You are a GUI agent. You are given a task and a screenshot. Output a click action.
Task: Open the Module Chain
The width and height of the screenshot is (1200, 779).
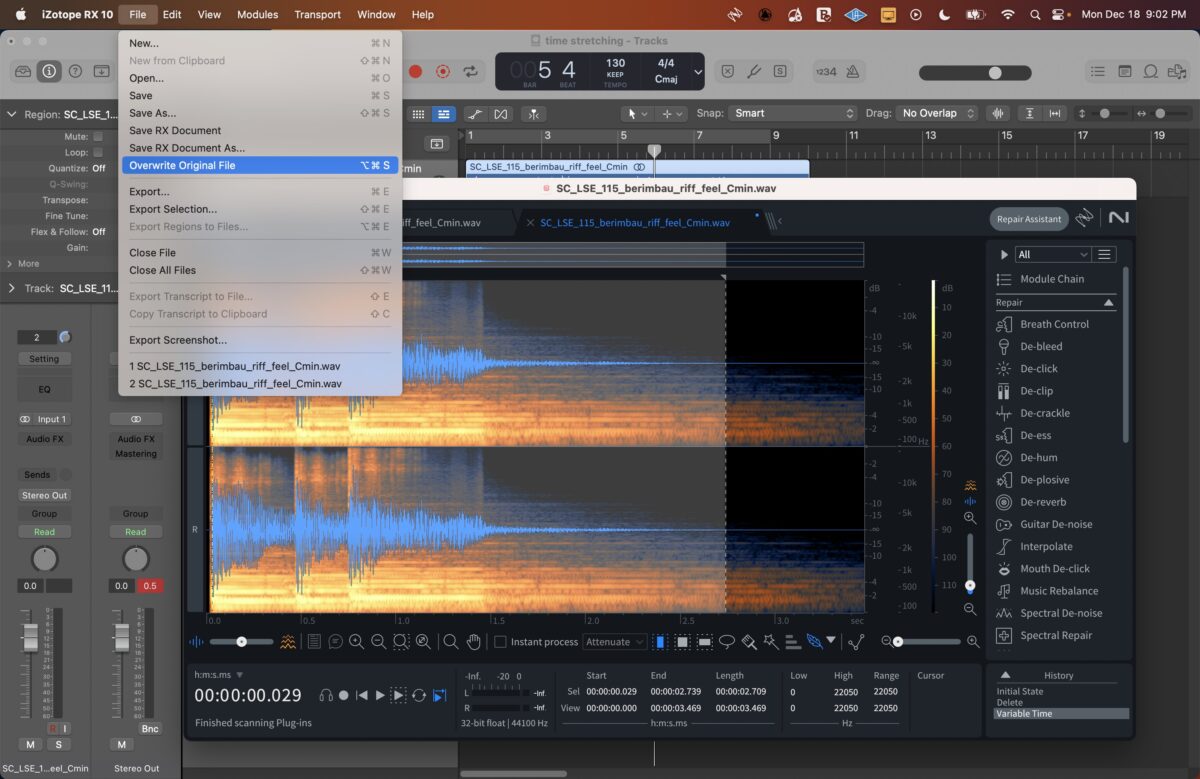click(x=1040, y=279)
